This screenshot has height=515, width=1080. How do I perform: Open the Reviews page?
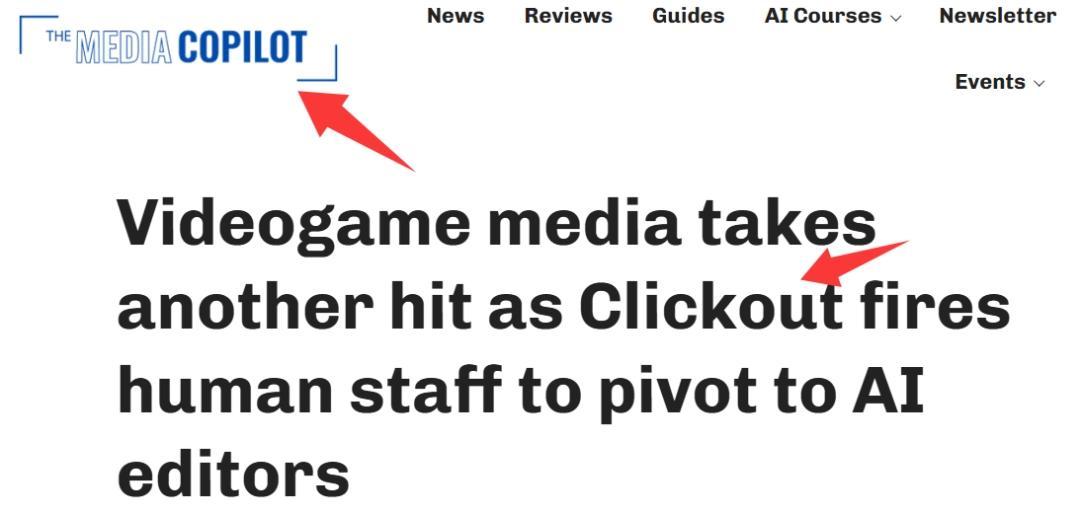pyautogui.click(x=568, y=16)
